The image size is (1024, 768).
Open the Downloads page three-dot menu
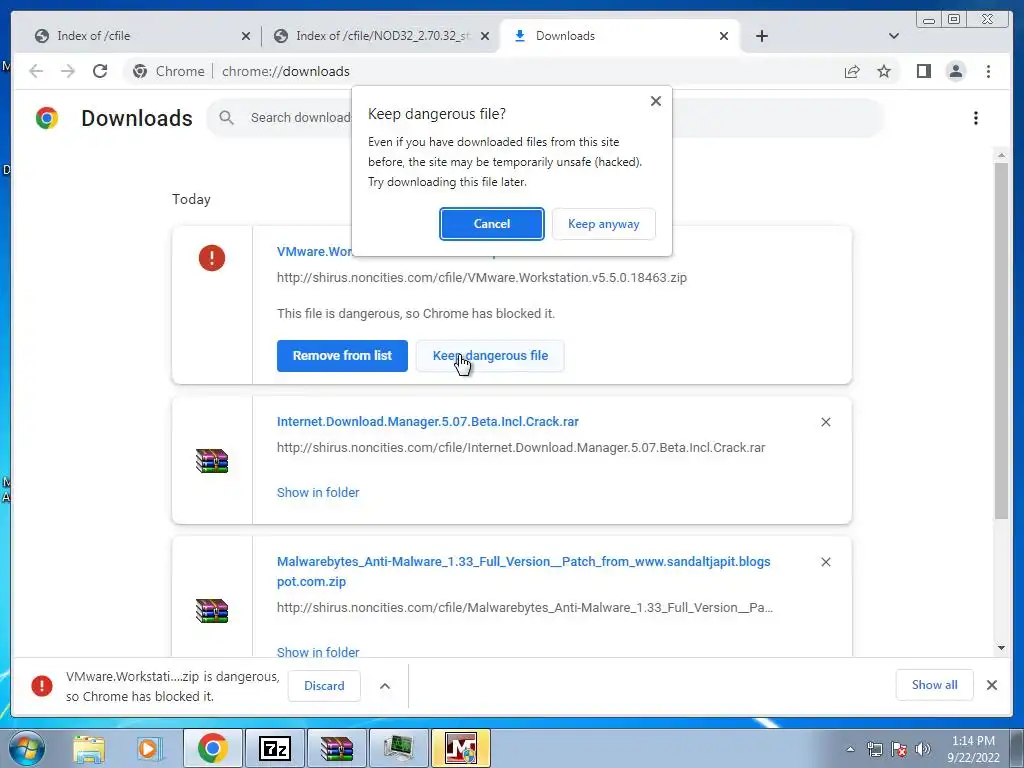(976, 118)
